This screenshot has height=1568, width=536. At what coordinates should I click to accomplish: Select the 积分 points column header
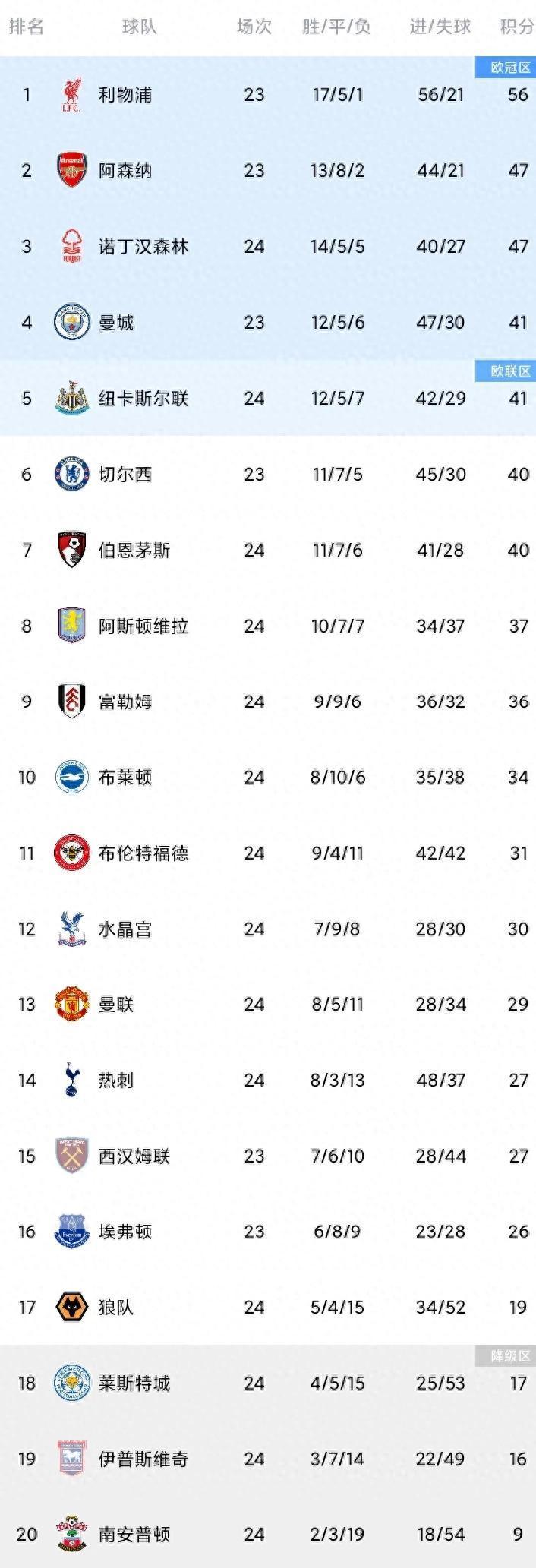517,27
